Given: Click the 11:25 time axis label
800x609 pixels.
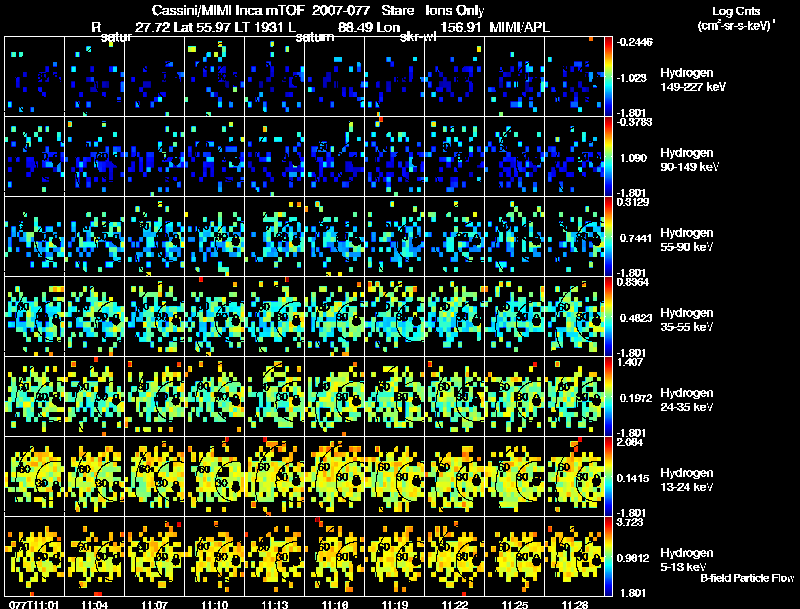Looking at the screenshot, I should click(515, 604).
